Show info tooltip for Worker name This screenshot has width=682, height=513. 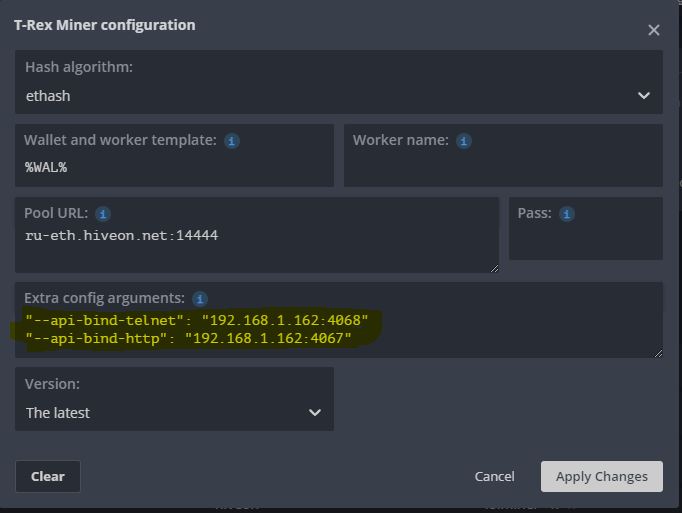pos(464,141)
